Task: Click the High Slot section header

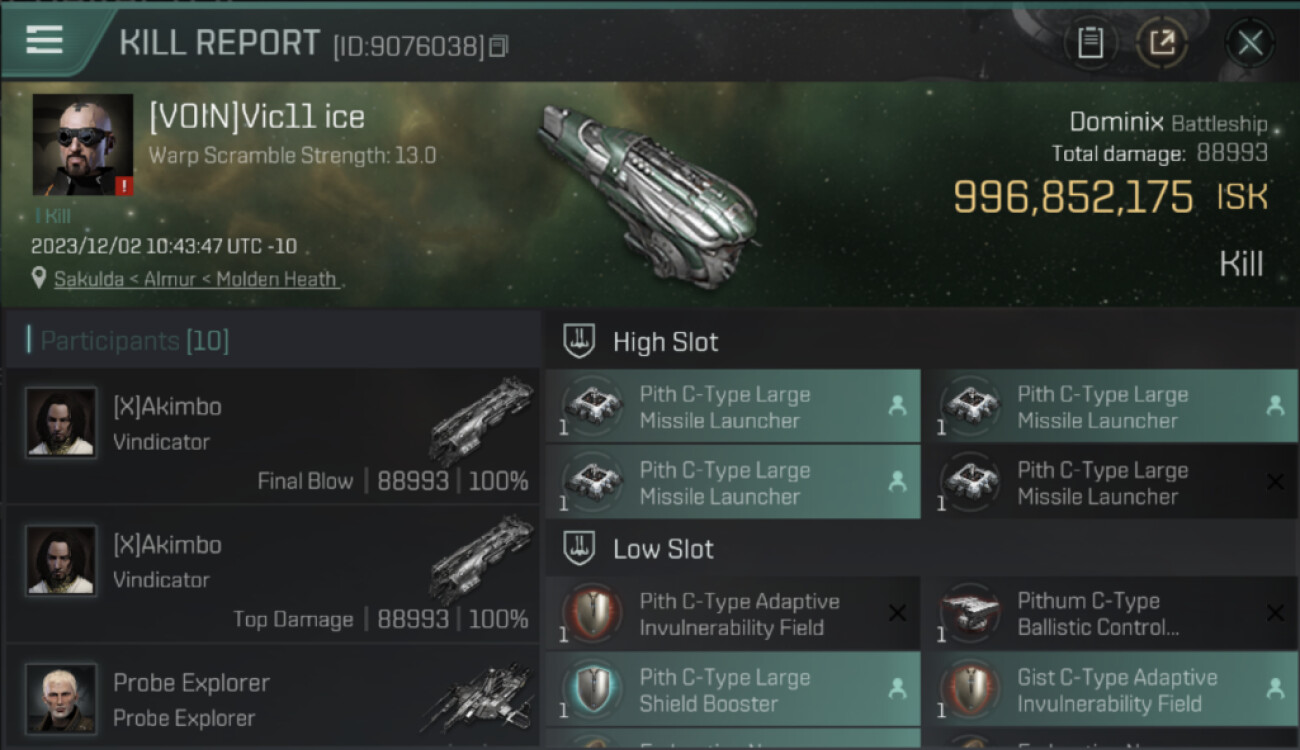Action: pos(665,342)
